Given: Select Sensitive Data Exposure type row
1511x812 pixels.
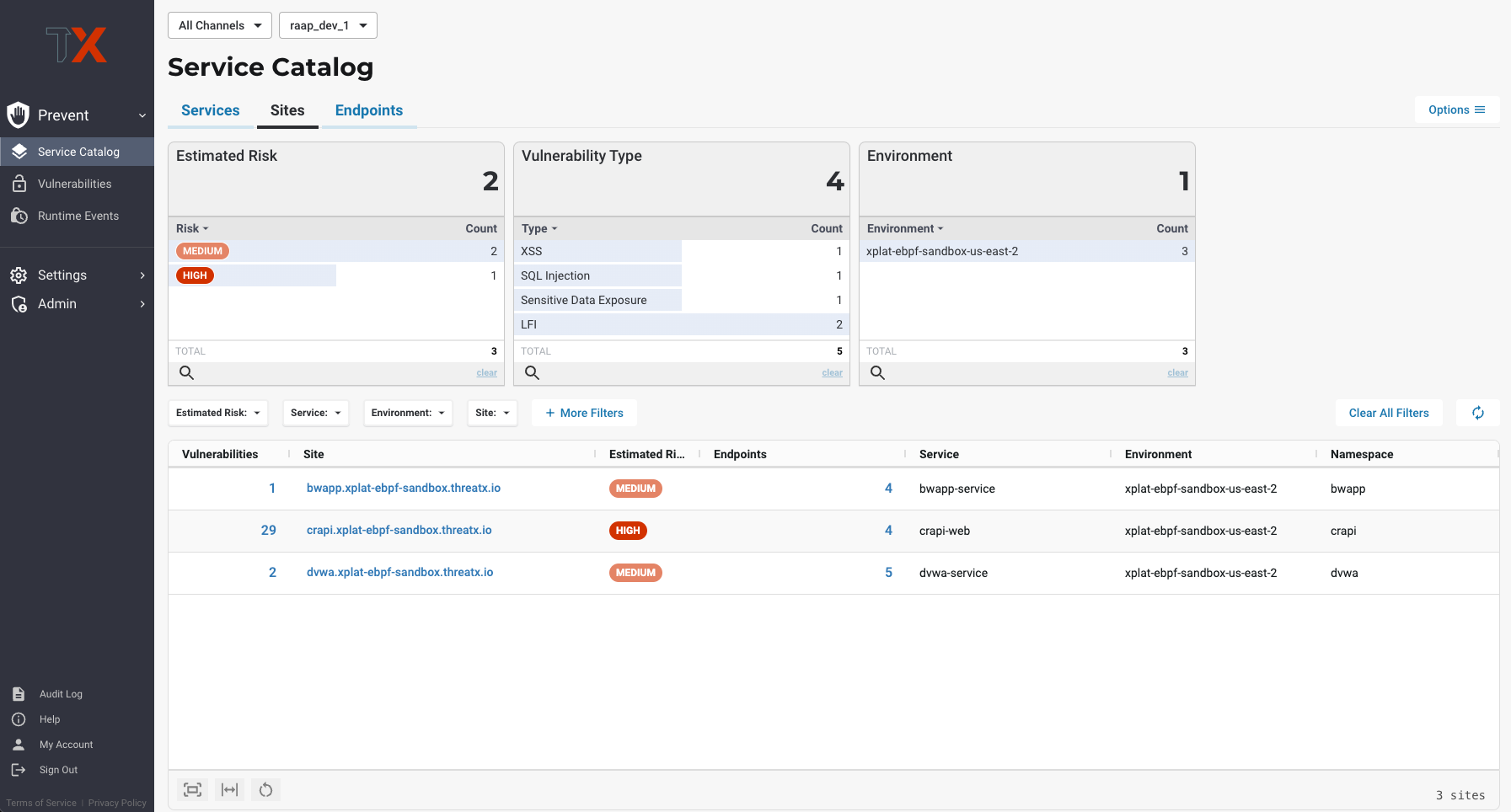Looking at the screenshot, I should [x=682, y=300].
